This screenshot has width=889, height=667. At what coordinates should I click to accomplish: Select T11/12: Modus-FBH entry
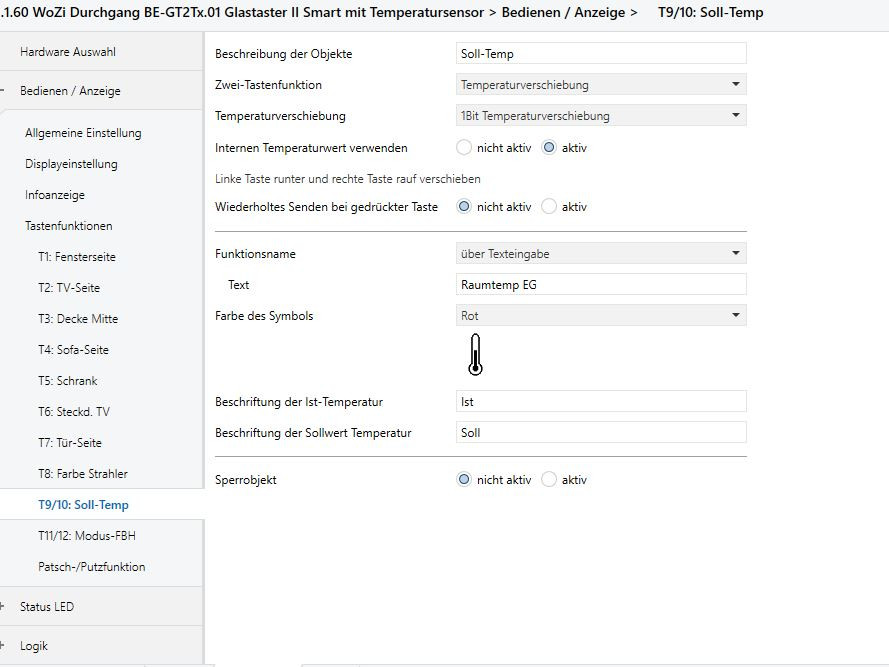[87, 536]
